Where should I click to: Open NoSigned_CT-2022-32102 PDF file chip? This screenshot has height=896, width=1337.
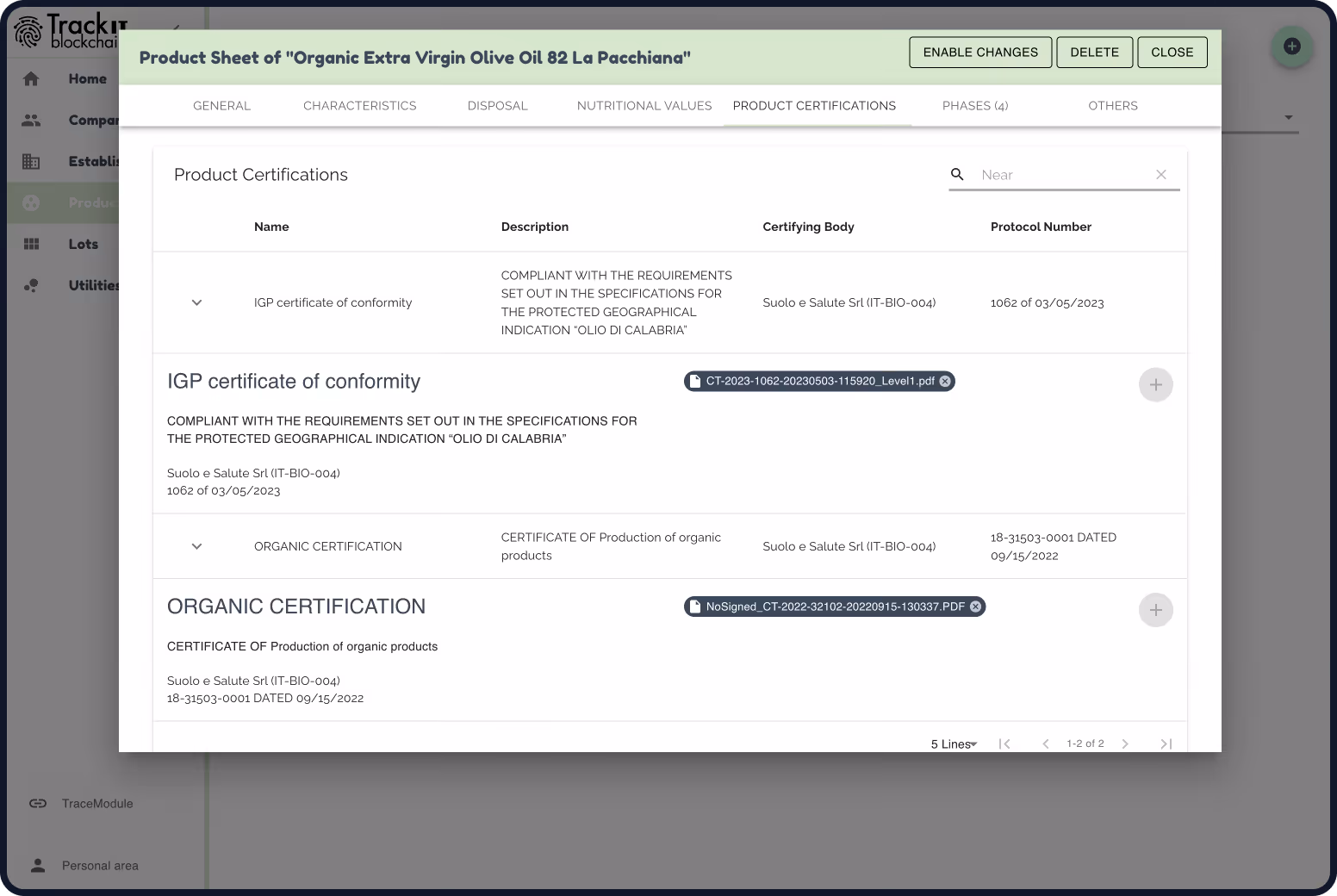click(x=835, y=607)
